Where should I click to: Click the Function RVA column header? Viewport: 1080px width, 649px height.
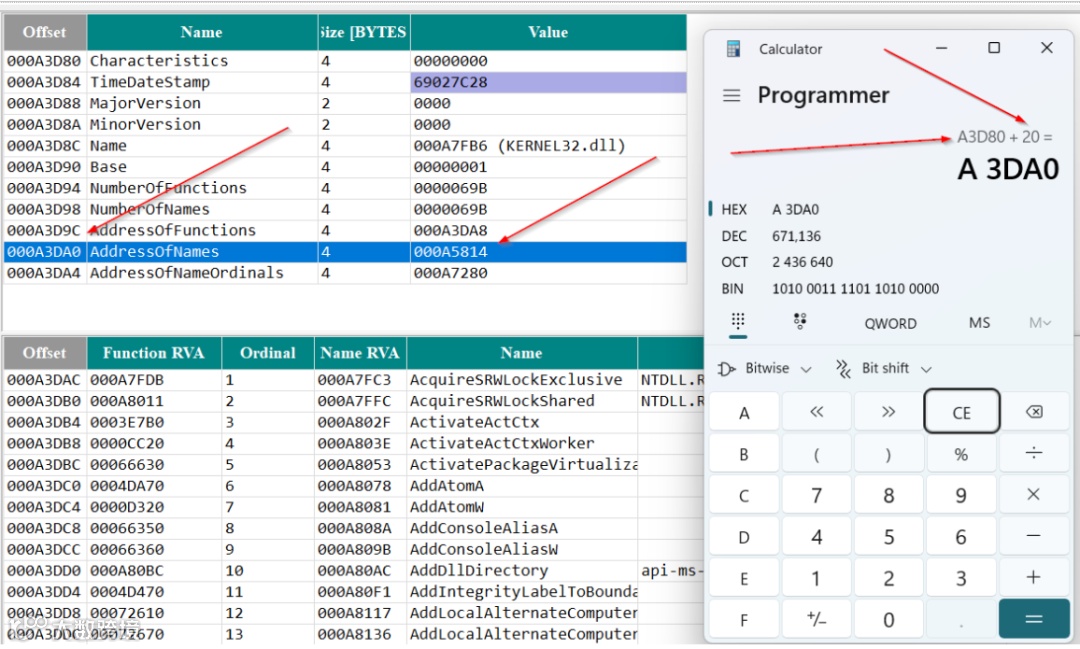(x=154, y=353)
